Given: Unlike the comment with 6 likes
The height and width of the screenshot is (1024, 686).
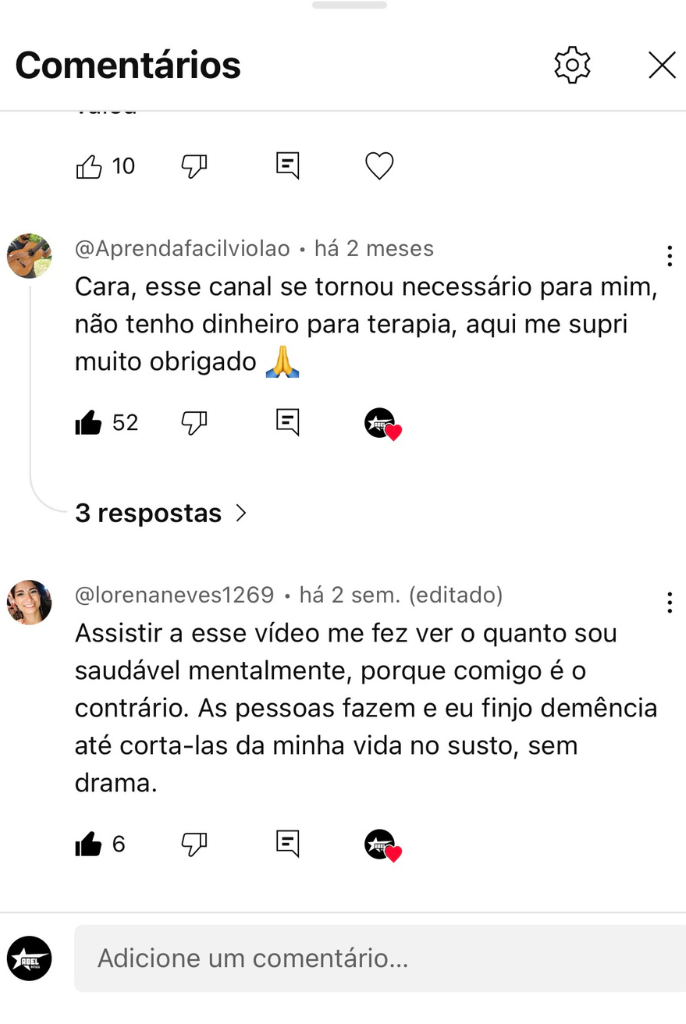Looking at the screenshot, I should [89, 845].
